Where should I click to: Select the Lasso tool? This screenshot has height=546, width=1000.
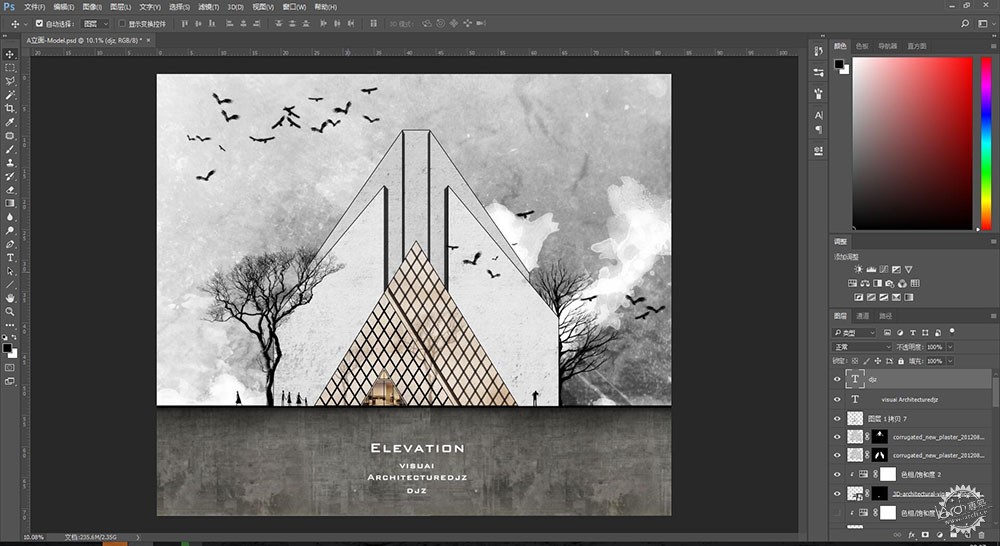[10, 81]
